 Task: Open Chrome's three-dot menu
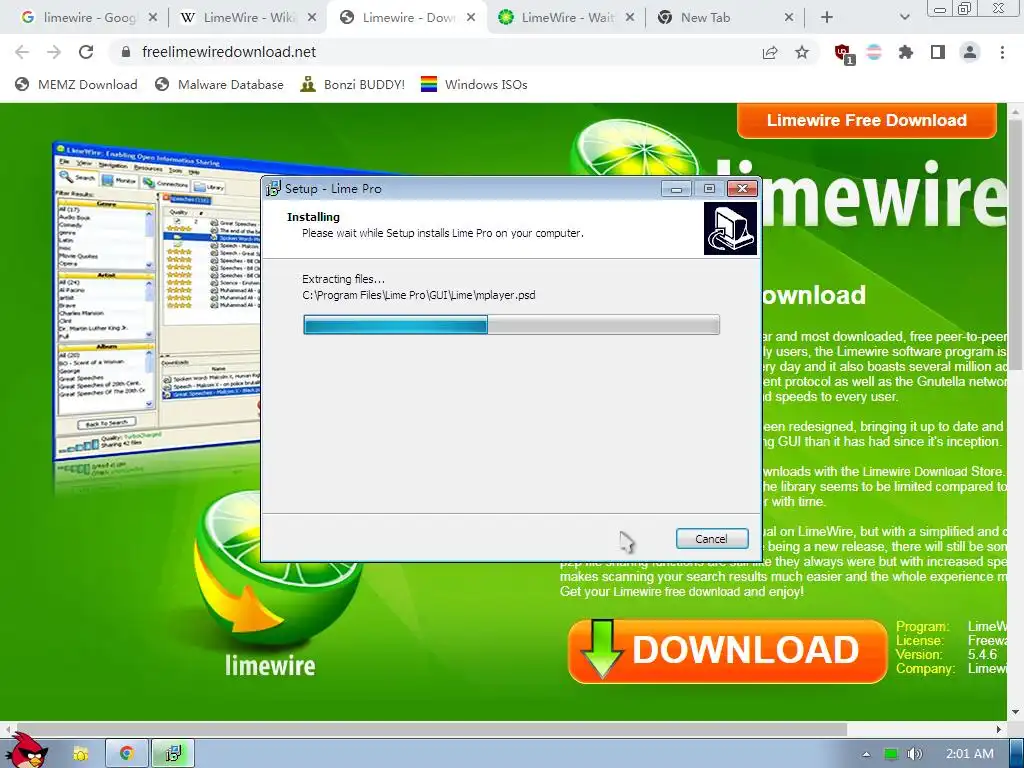[1002, 52]
